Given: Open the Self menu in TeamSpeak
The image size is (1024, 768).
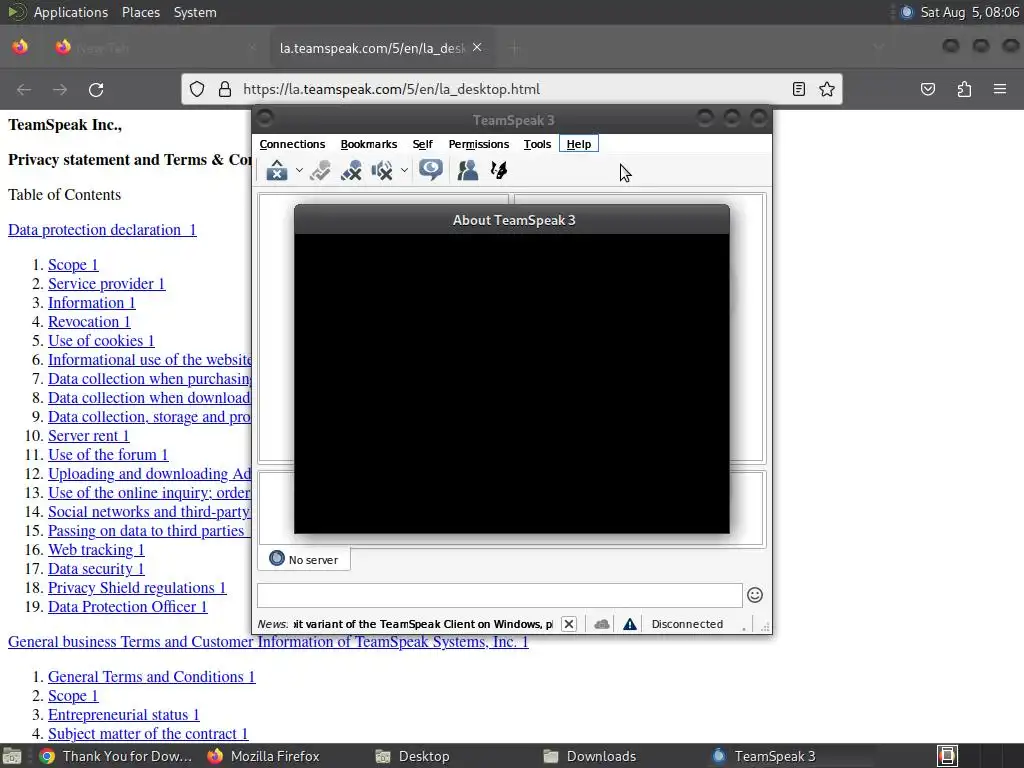Looking at the screenshot, I should click(423, 144).
